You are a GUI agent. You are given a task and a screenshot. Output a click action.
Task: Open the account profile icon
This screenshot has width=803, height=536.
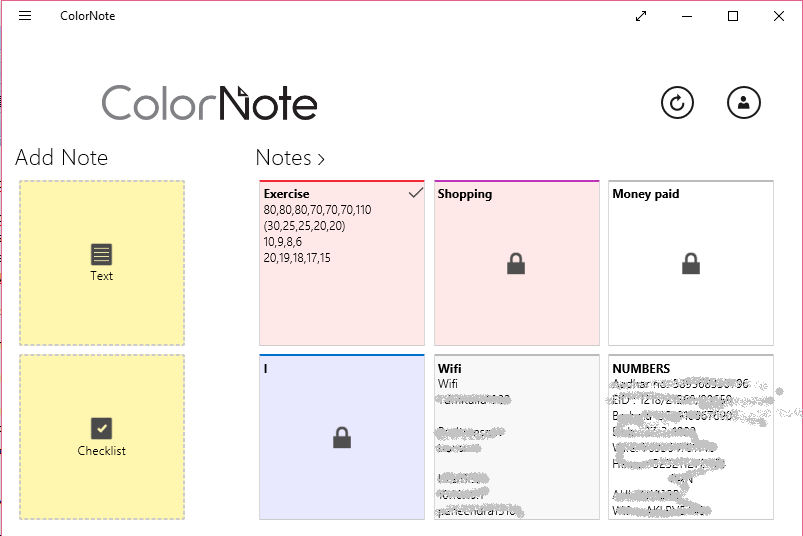(x=744, y=102)
